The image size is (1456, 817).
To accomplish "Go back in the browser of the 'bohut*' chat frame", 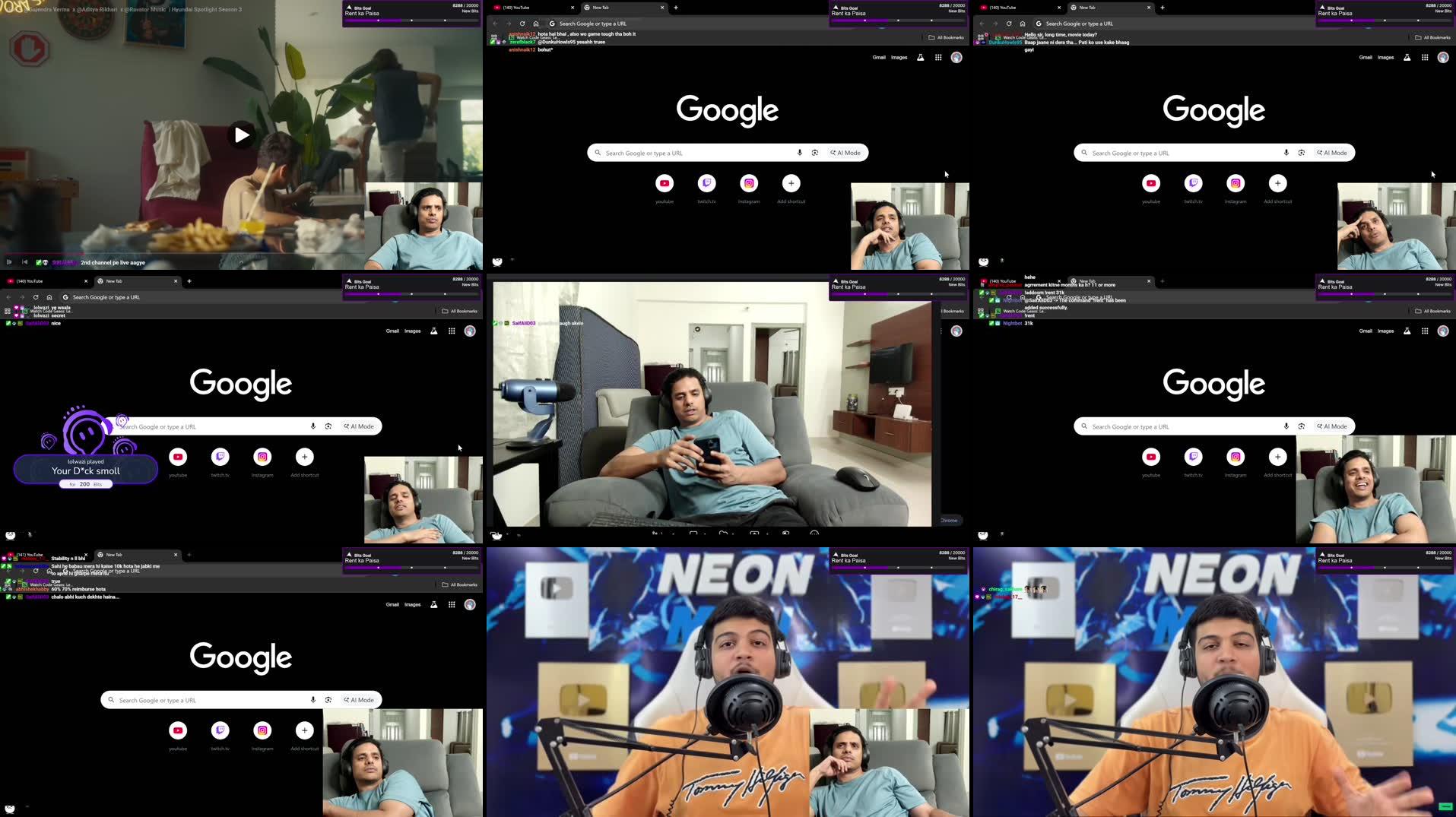I will (x=495, y=24).
